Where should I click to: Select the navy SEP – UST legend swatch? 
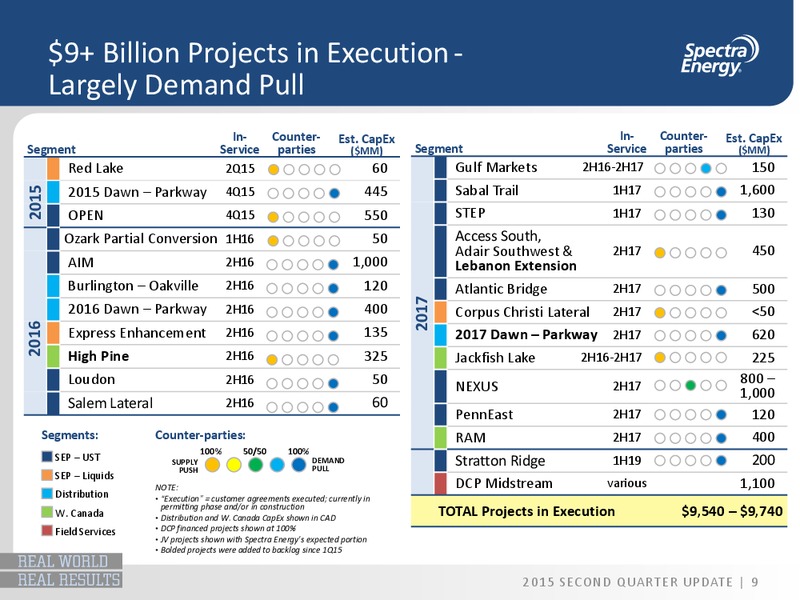47,457
